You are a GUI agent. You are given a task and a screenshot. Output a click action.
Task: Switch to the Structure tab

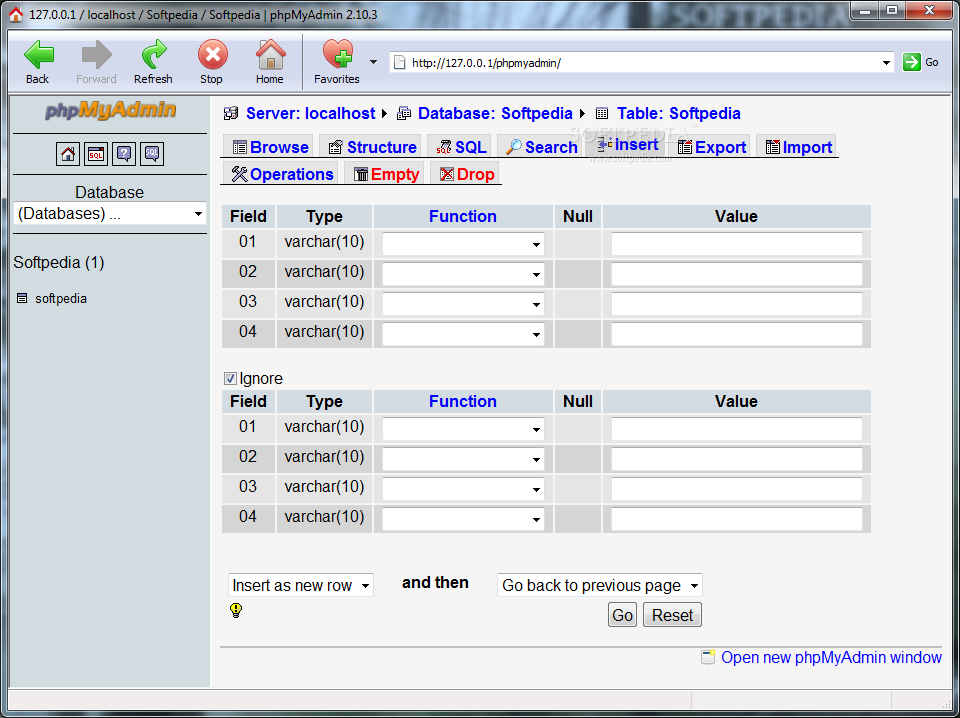tap(372, 147)
